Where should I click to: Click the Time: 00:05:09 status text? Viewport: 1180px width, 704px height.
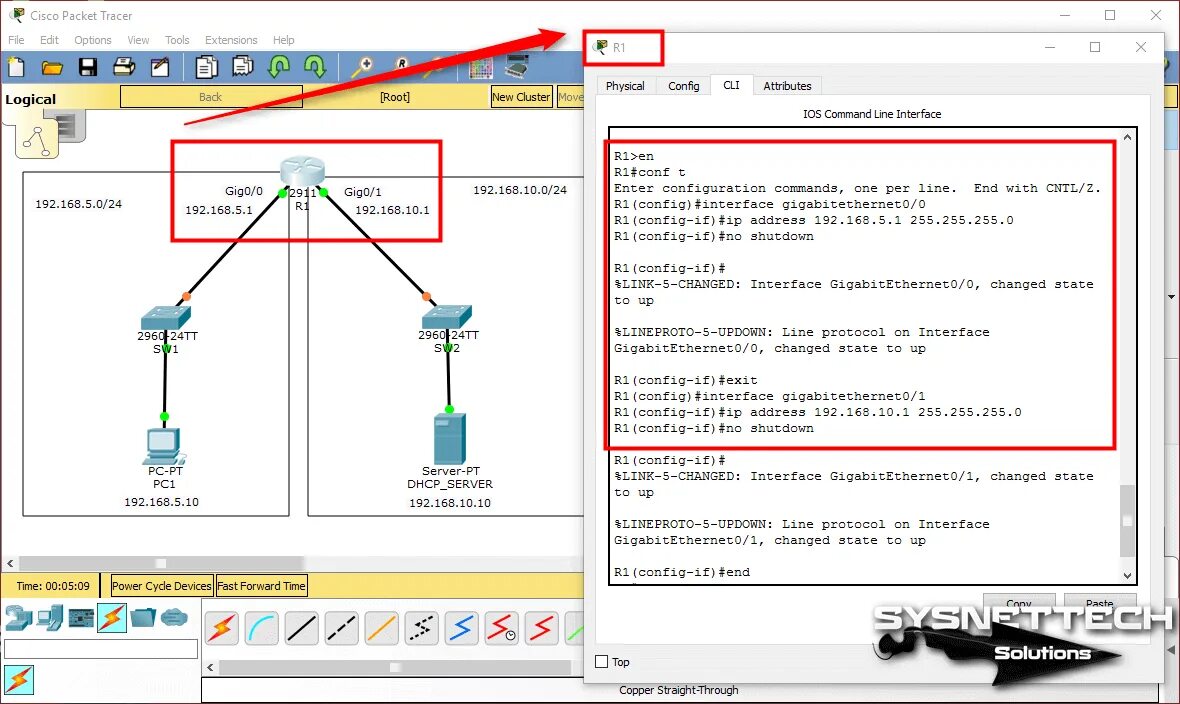tap(53, 586)
